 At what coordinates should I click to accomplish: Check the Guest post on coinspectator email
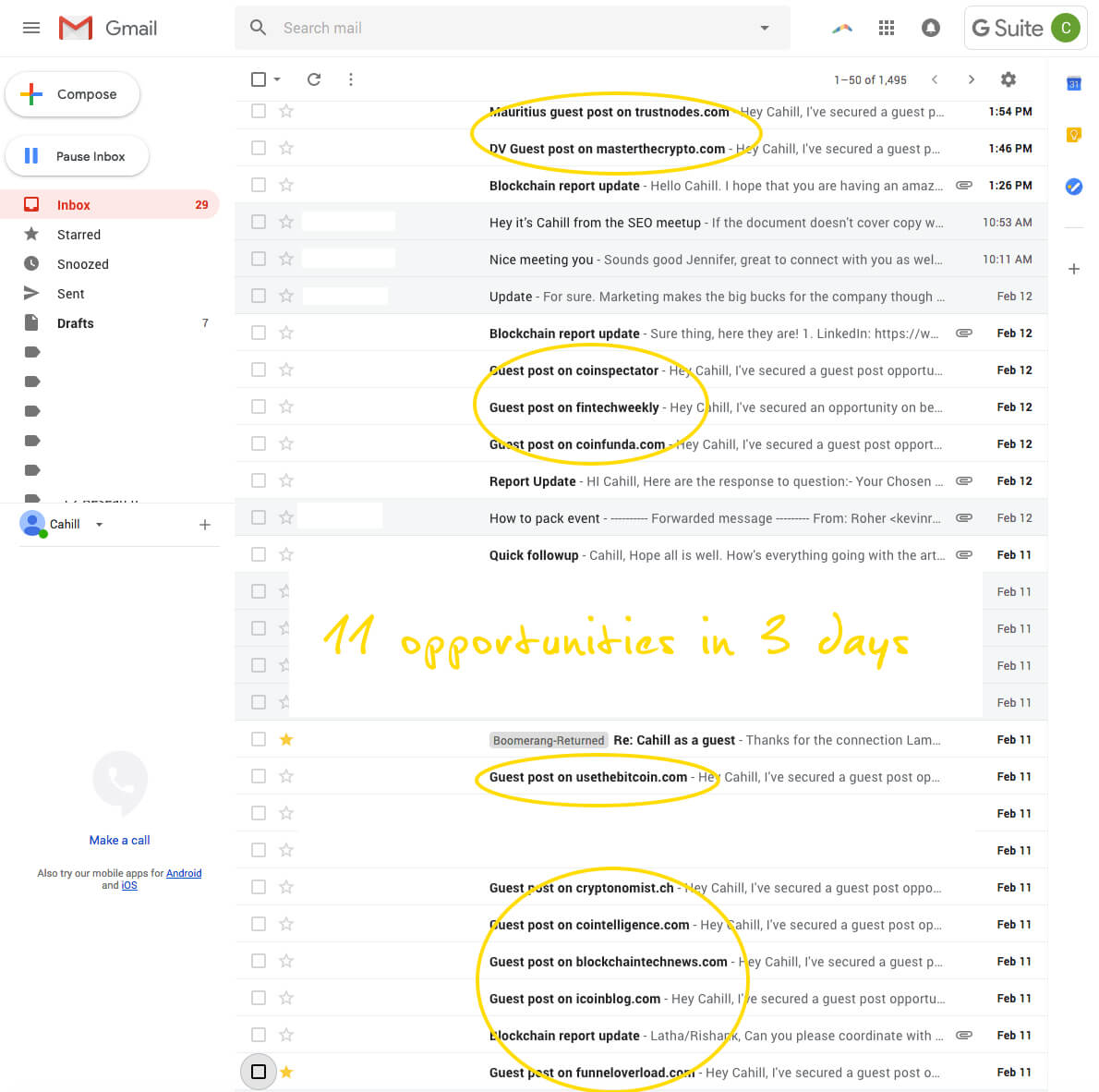pos(259,370)
